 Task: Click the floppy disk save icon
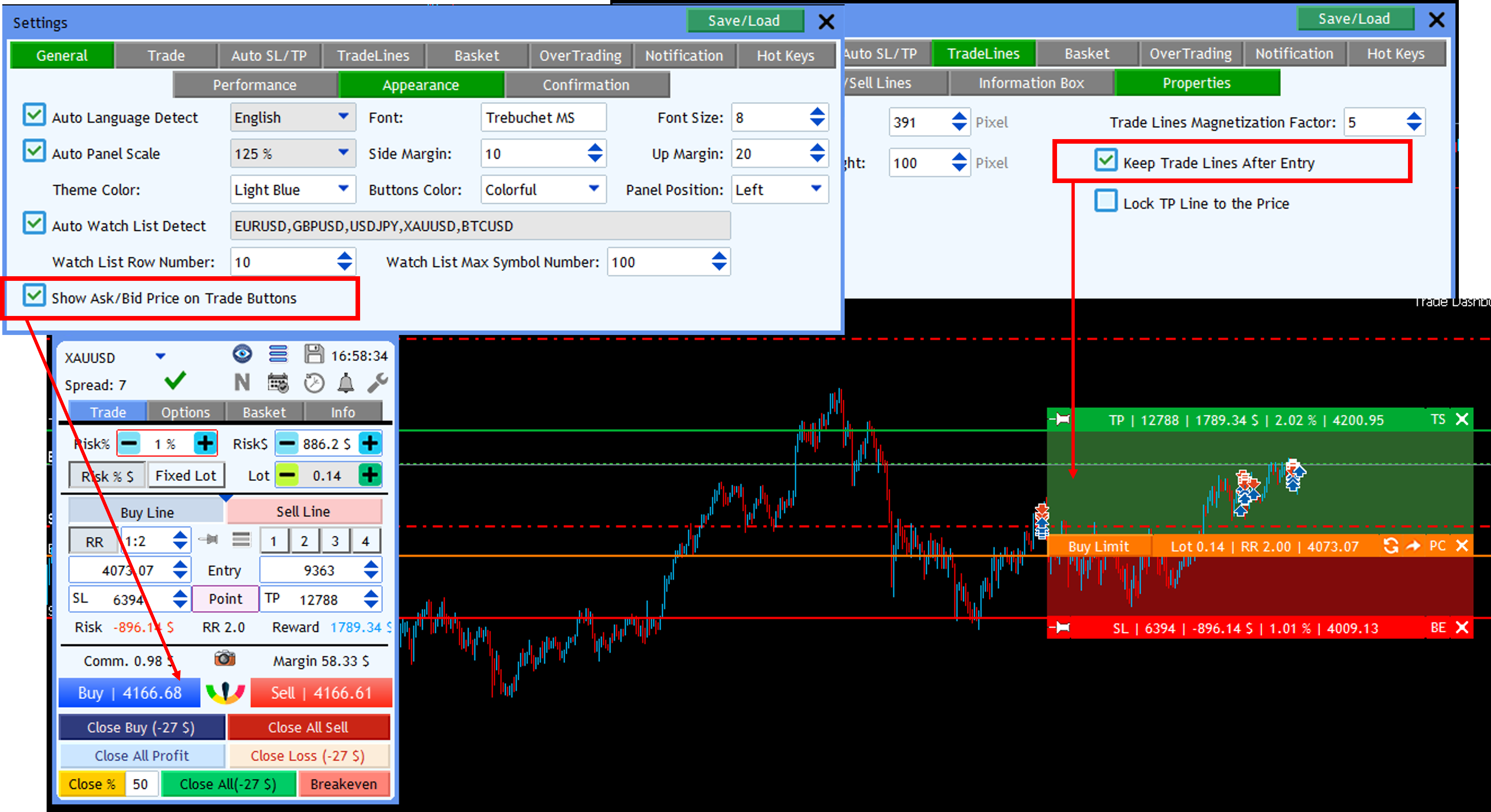(x=314, y=354)
